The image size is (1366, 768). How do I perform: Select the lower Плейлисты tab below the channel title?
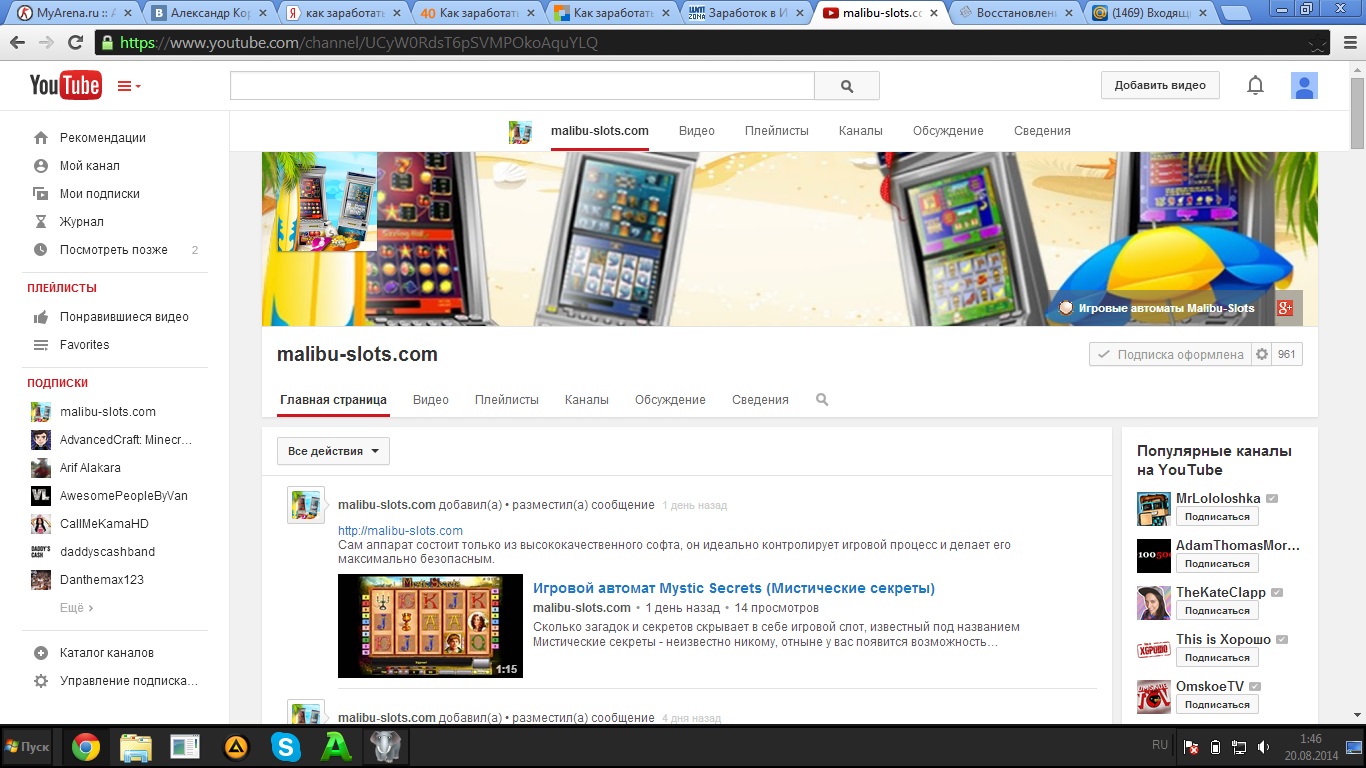click(x=507, y=400)
